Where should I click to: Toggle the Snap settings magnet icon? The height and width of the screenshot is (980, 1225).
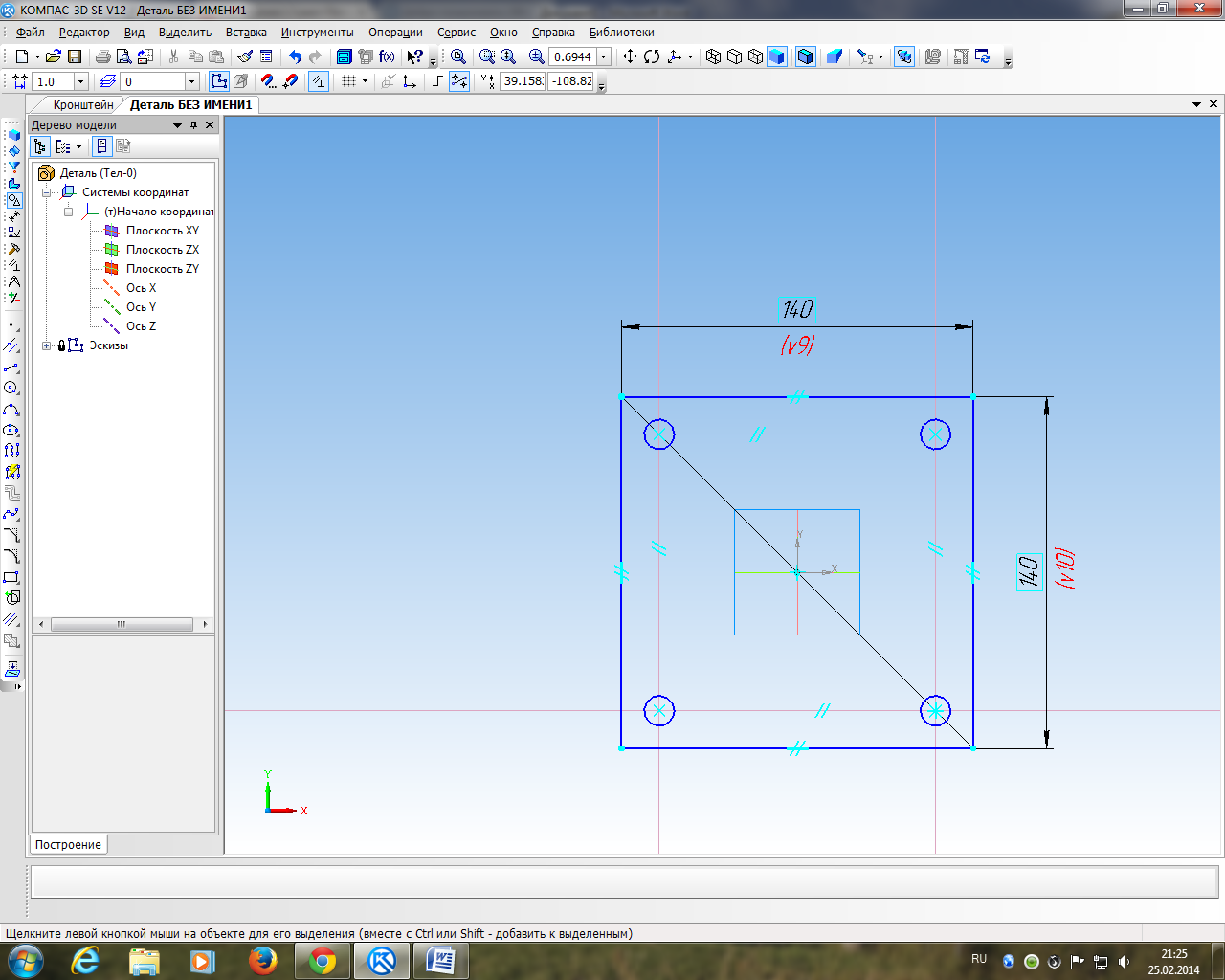click(x=269, y=81)
